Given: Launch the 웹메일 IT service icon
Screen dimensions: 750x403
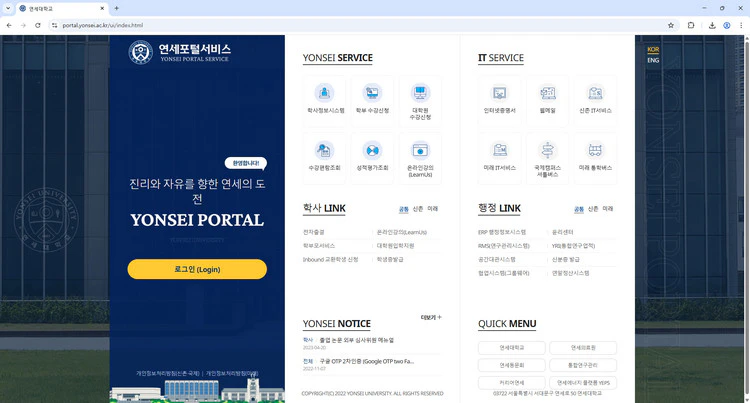Looking at the screenshot, I should tap(547, 99).
